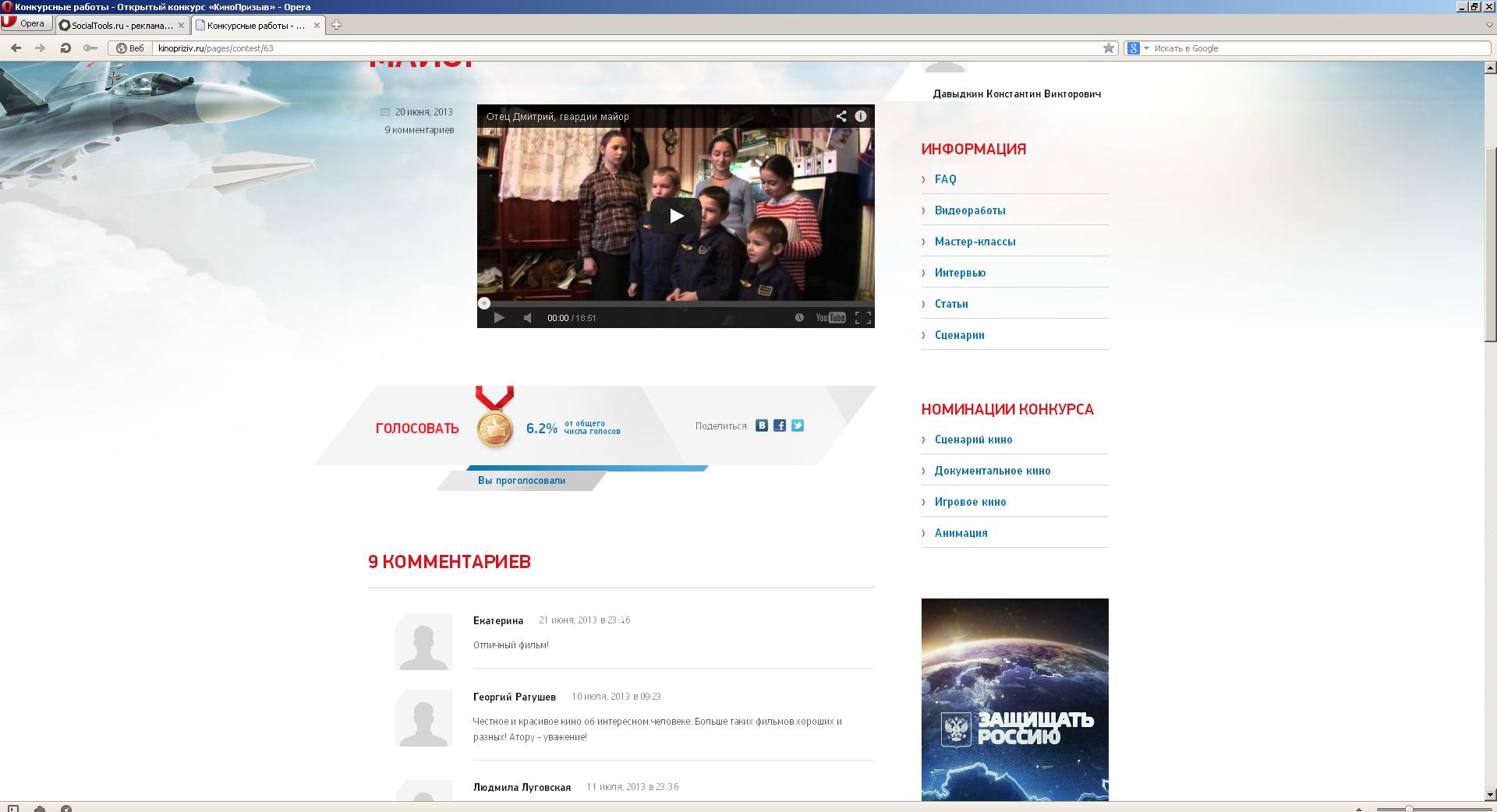1497x812 pixels.
Task: Bookmark this page with the star icon
Action: click(x=1109, y=48)
